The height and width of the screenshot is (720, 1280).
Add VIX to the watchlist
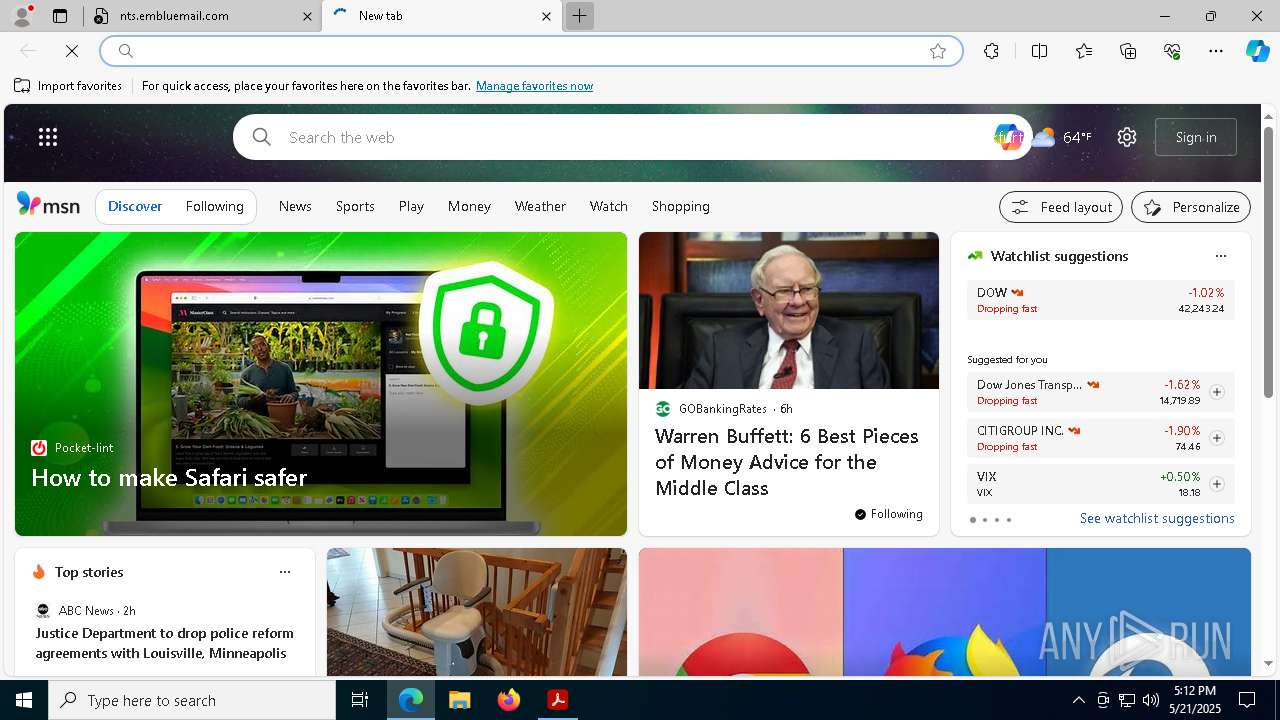coord(1216,484)
